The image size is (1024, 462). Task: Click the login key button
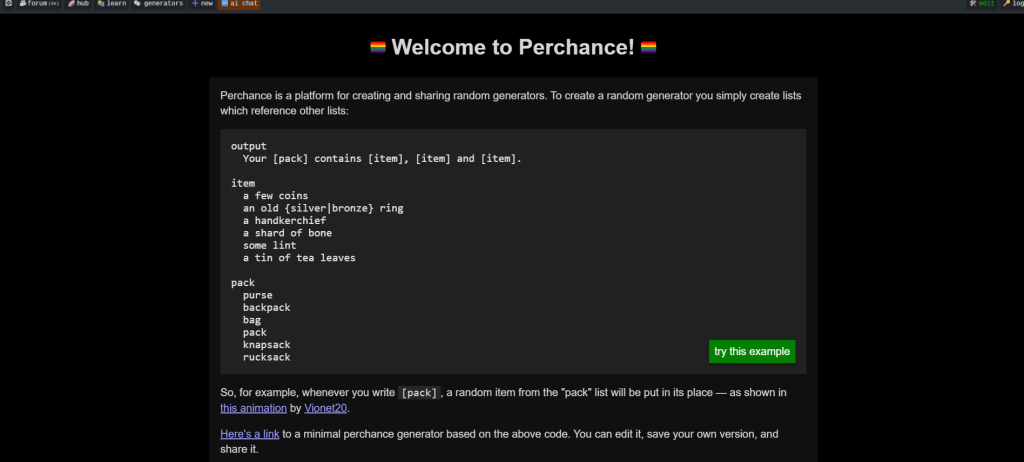(x=1012, y=4)
